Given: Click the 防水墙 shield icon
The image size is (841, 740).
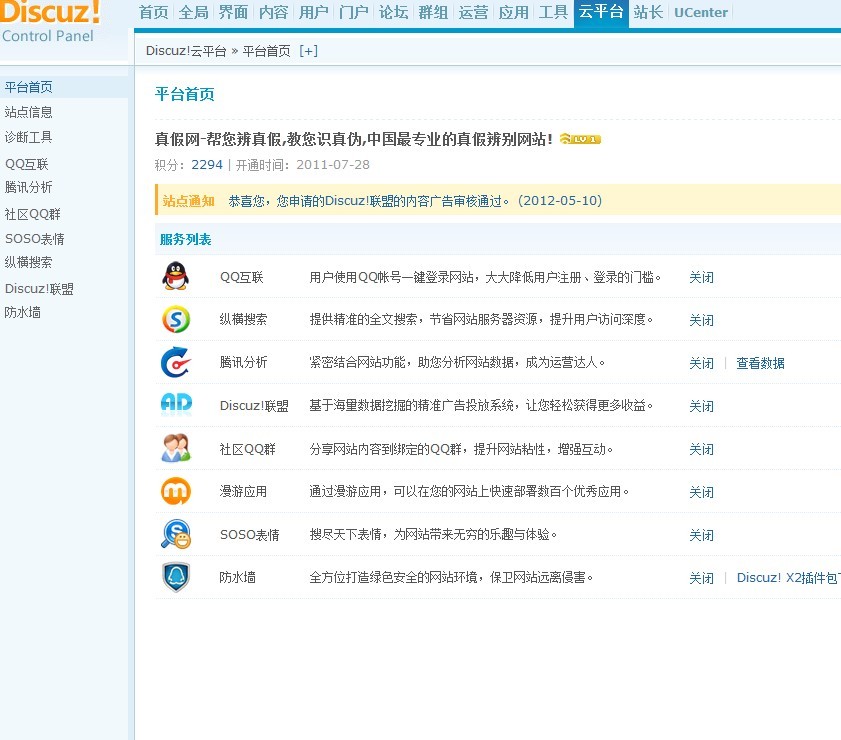Looking at the screenshot, I should coord(176,577).
